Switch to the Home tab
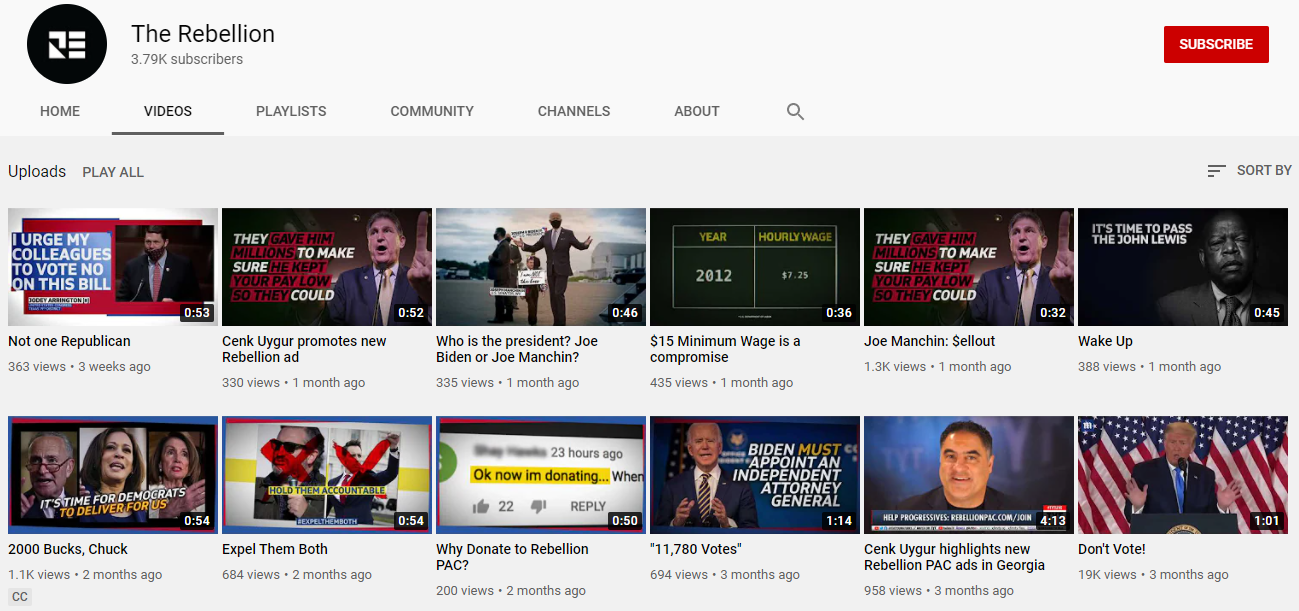The image size is (1299, 611). click(x=60, y=111)
